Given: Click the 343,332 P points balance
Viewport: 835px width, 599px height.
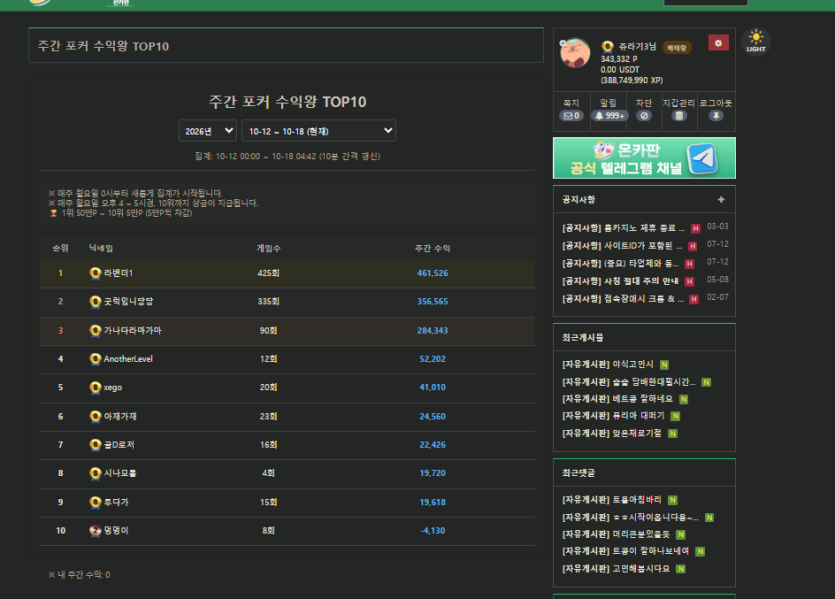Looking at the screenshot, I should tap(619, 59).
